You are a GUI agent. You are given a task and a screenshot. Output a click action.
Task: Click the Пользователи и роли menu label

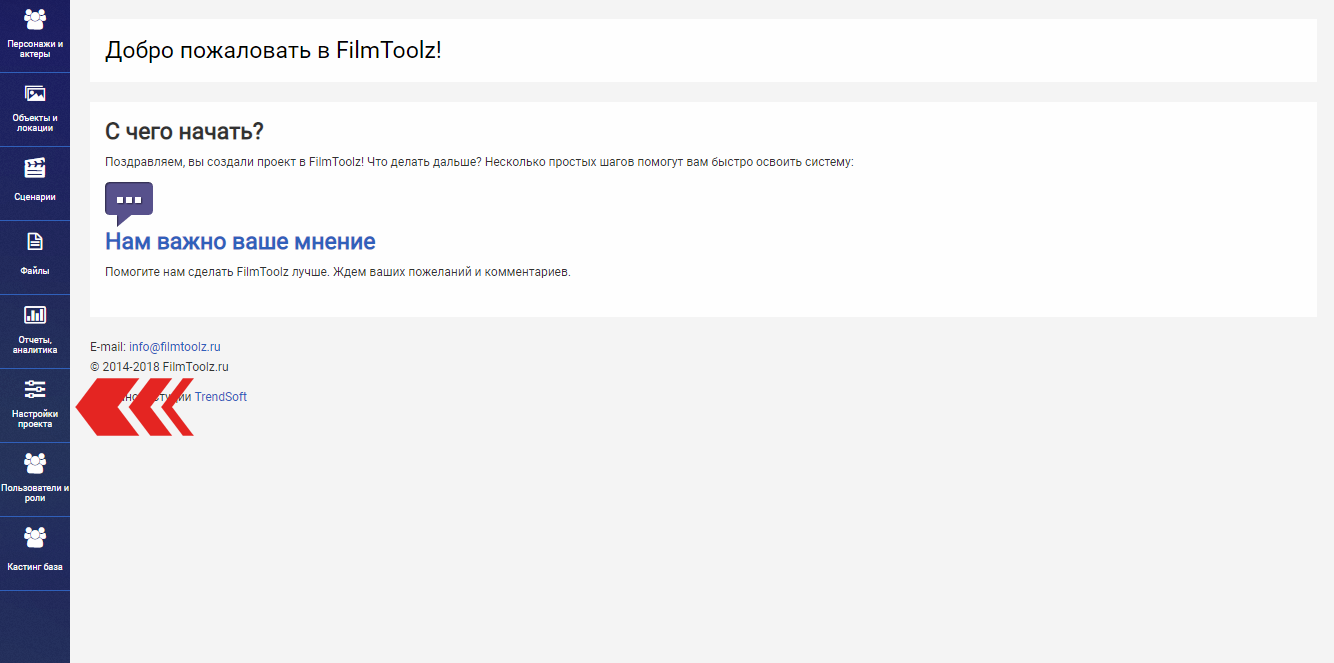point(35,493)
